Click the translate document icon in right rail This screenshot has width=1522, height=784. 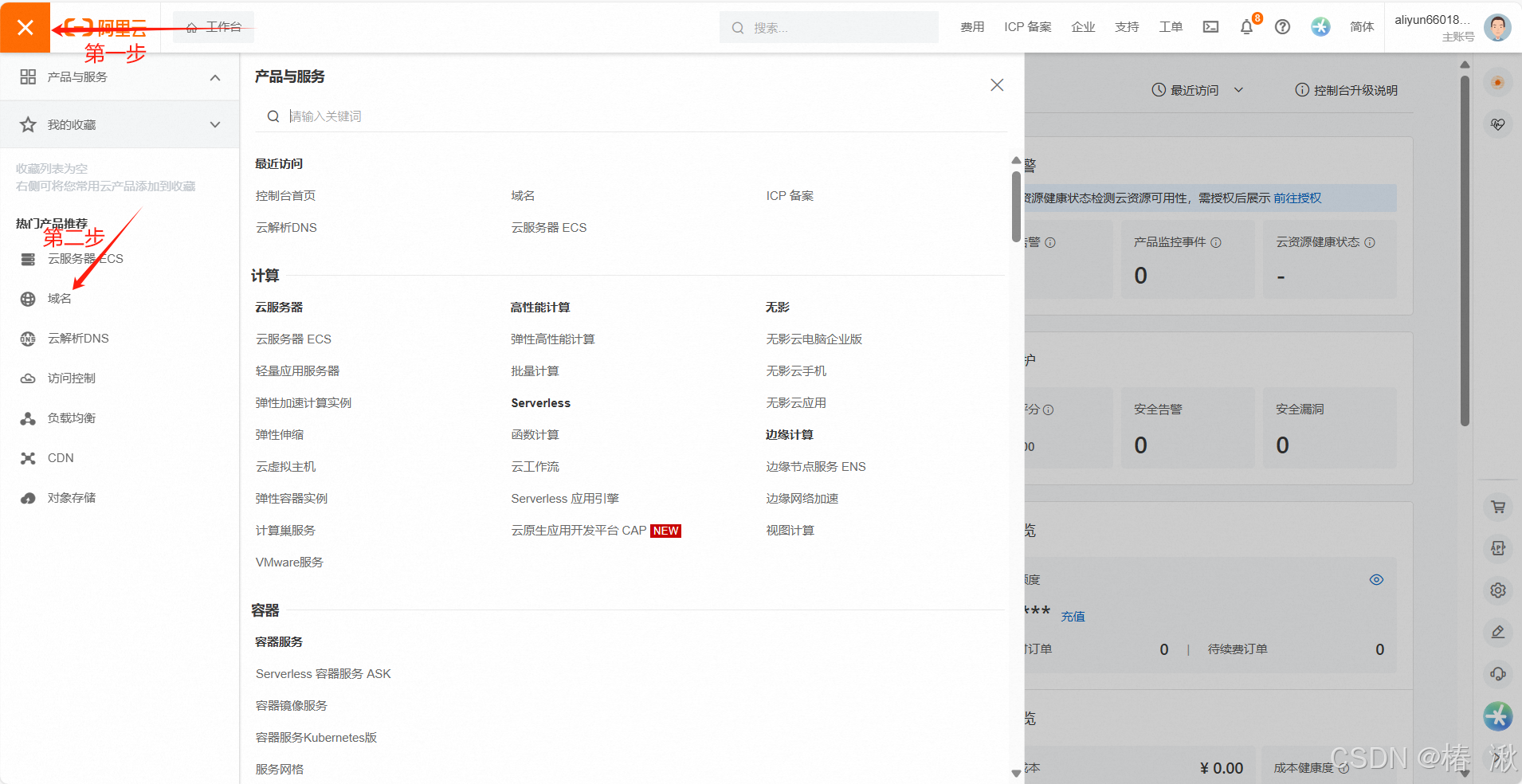[1498, 548]
